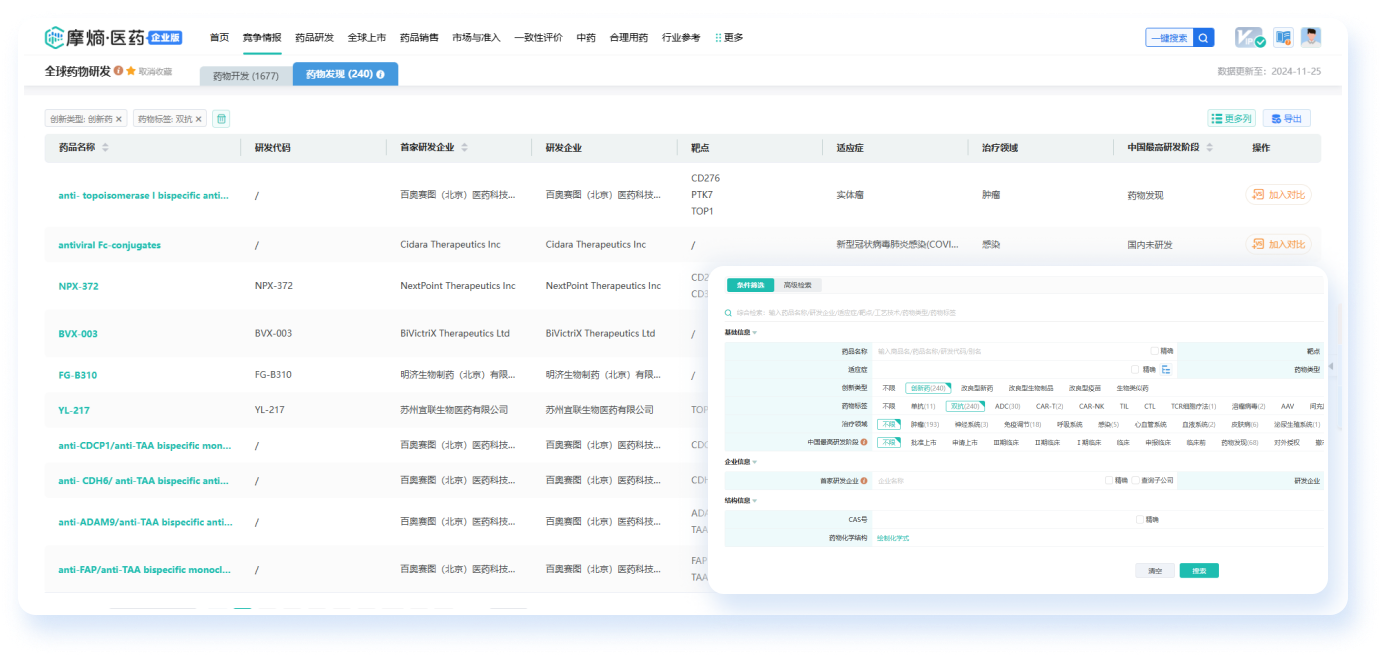Check 精确 box for 药品名称
Image resolution: width=1381 pixels, height=656 pixels.
click(1155, 351)
